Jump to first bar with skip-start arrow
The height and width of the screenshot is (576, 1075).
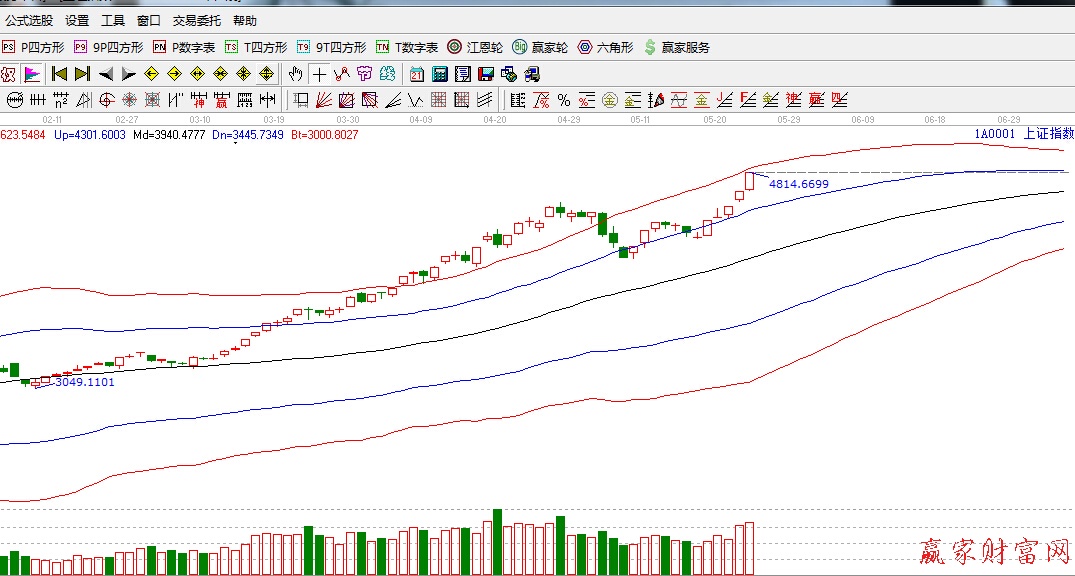[x=59, y=74]
